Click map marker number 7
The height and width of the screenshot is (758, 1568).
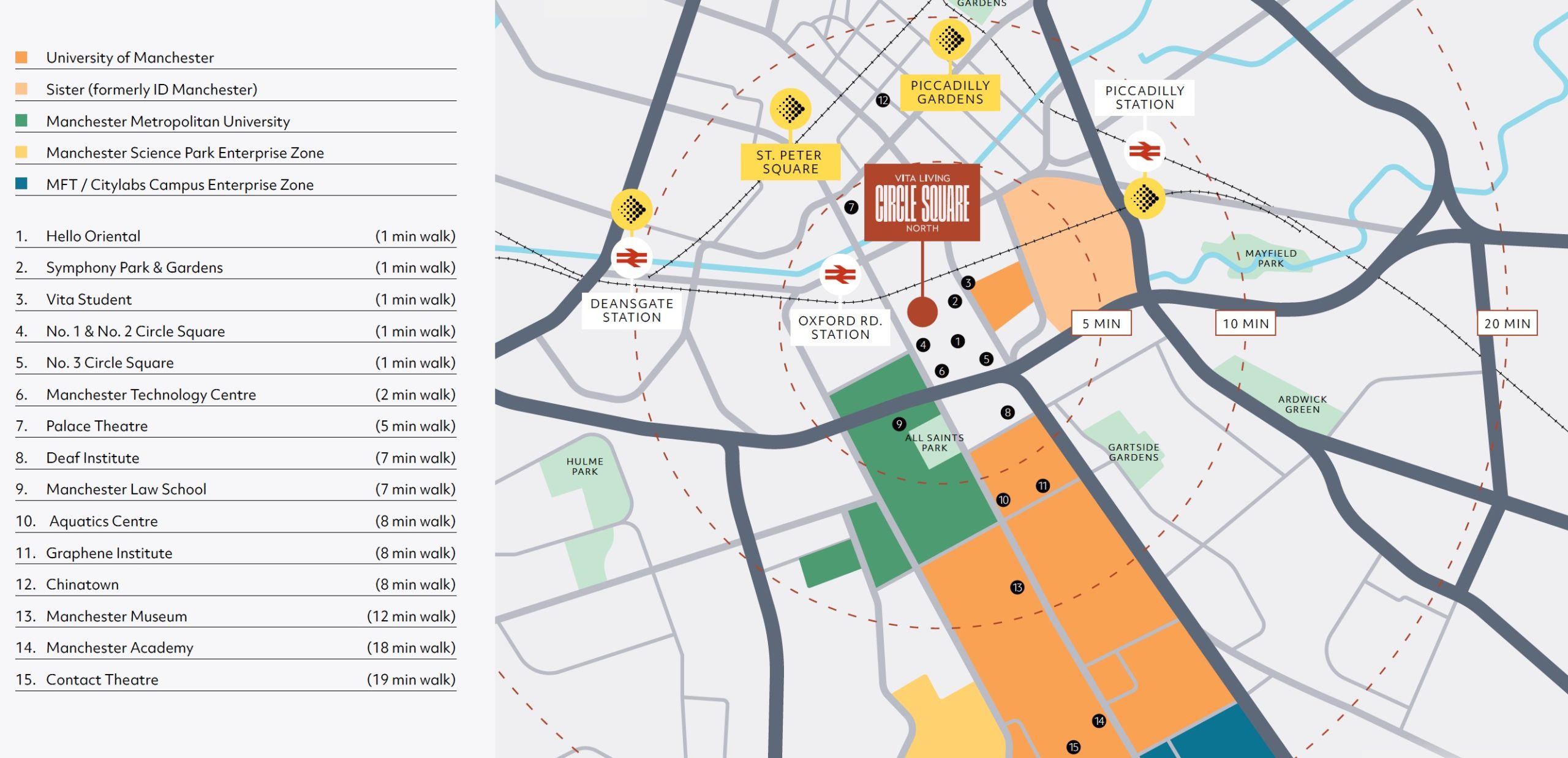pyautogui.click(x=851, y=207)
